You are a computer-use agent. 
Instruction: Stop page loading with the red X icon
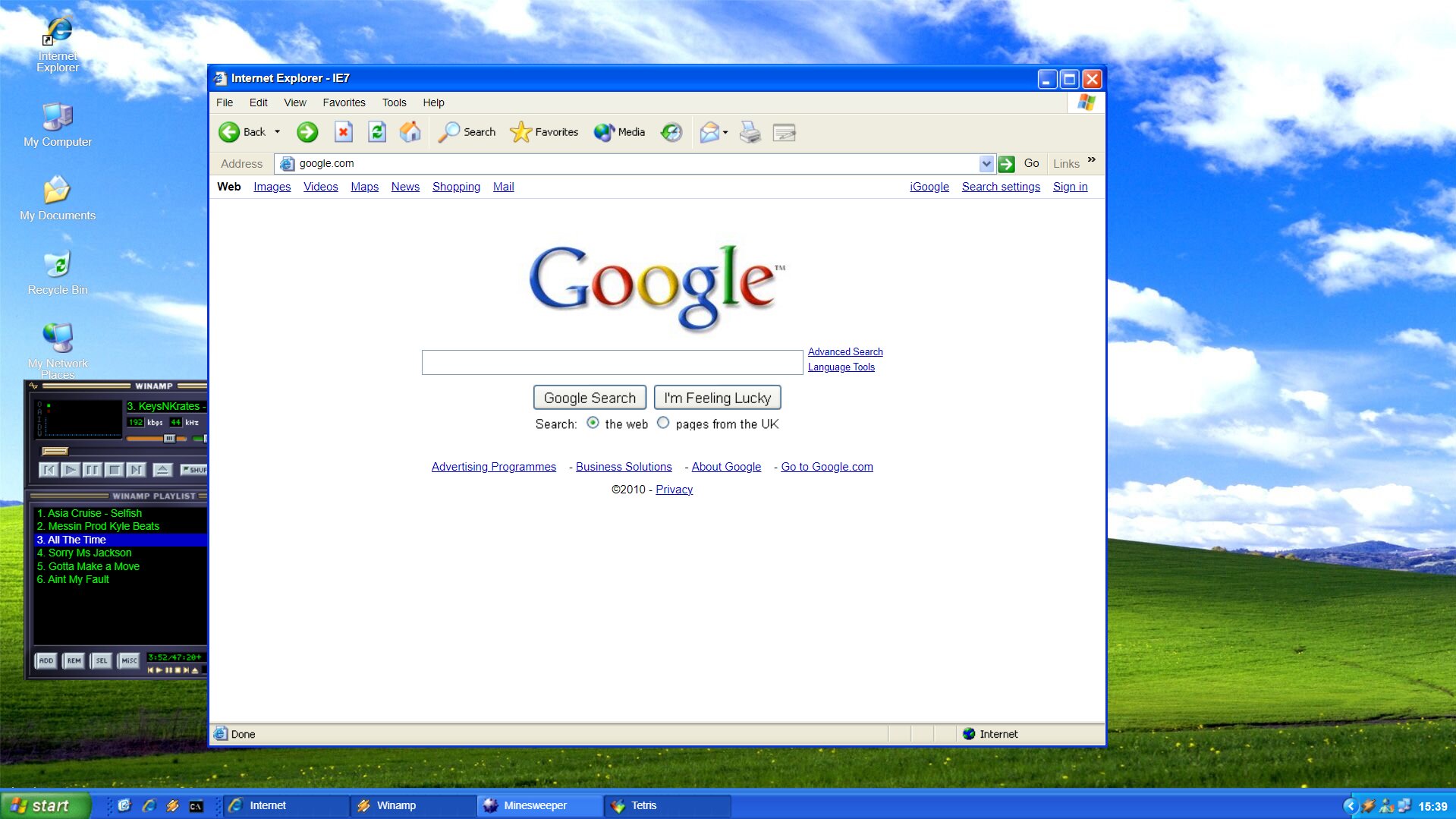click(x=344, y=132)
